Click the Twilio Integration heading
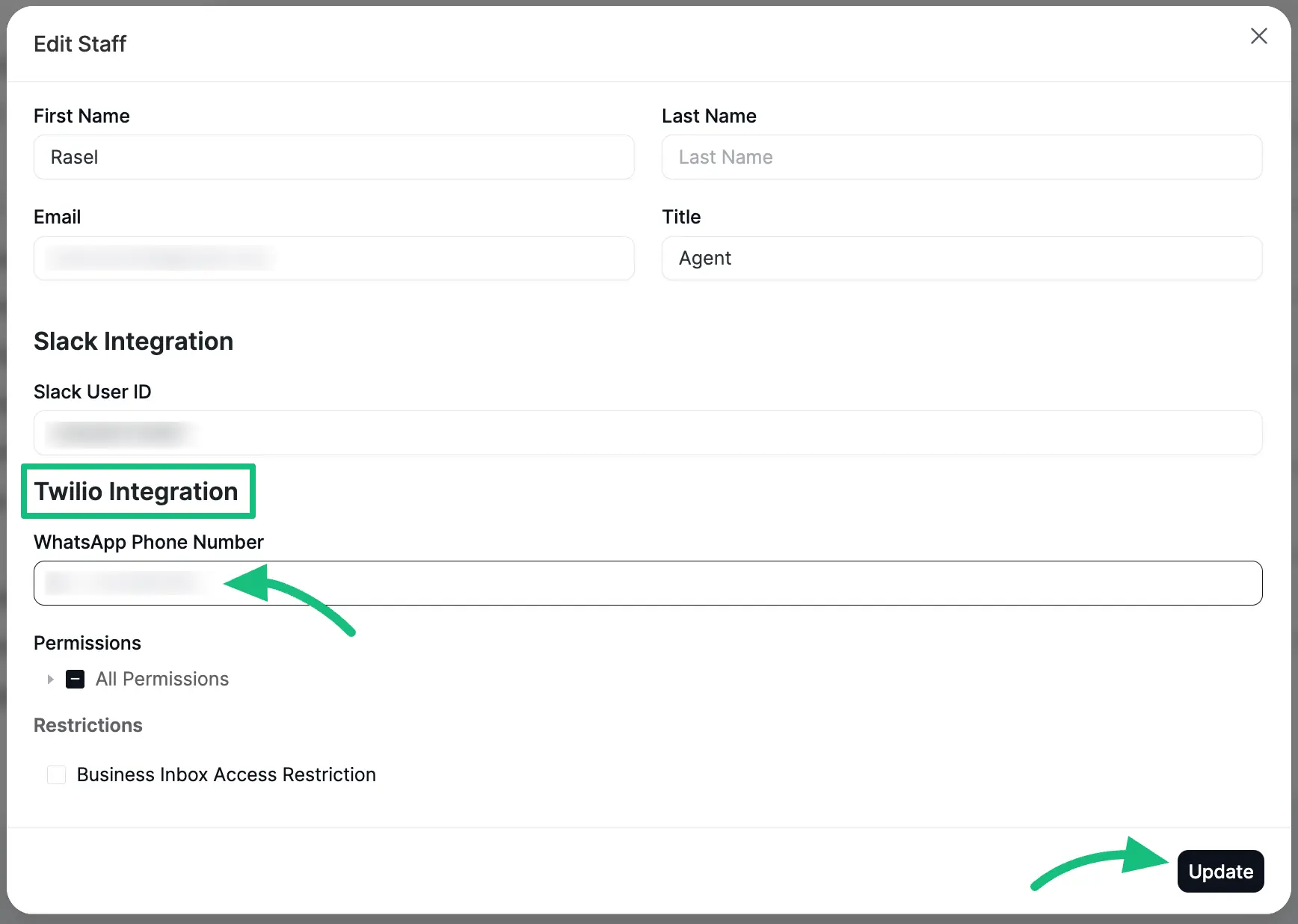1298x924 pixels. (x=136, y=491)
